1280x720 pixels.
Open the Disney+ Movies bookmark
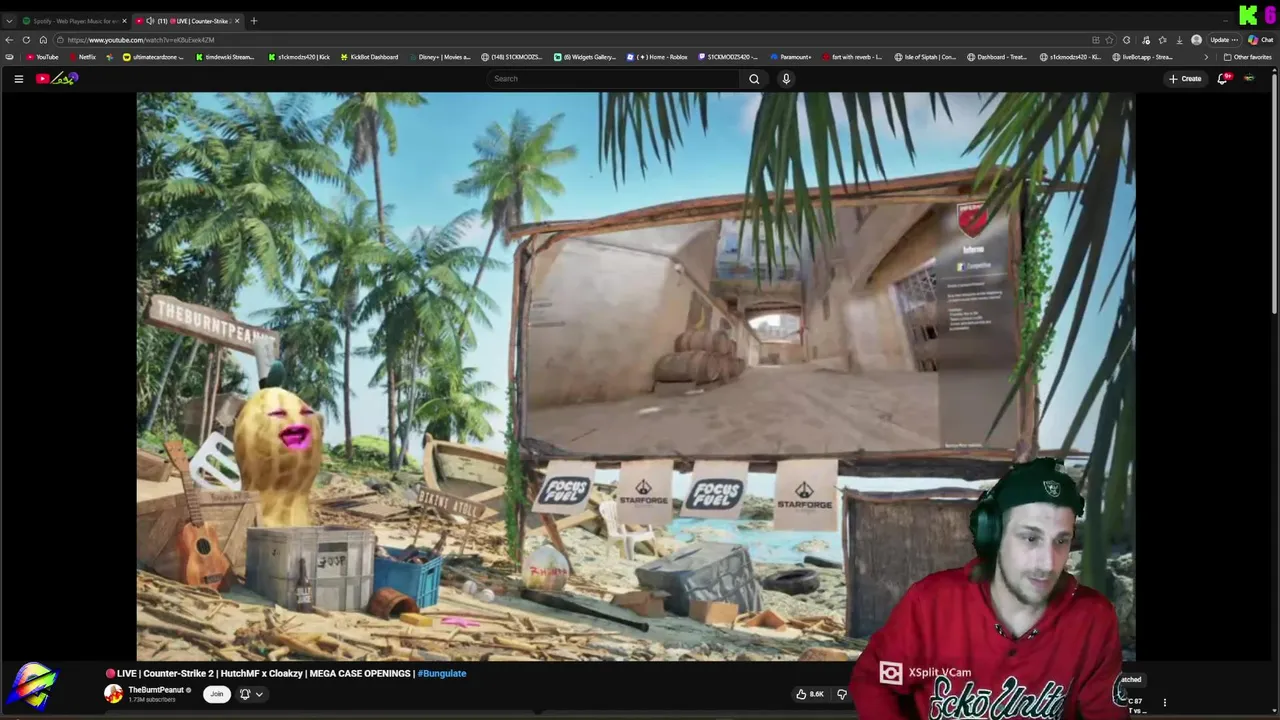(x=439, y=57)
